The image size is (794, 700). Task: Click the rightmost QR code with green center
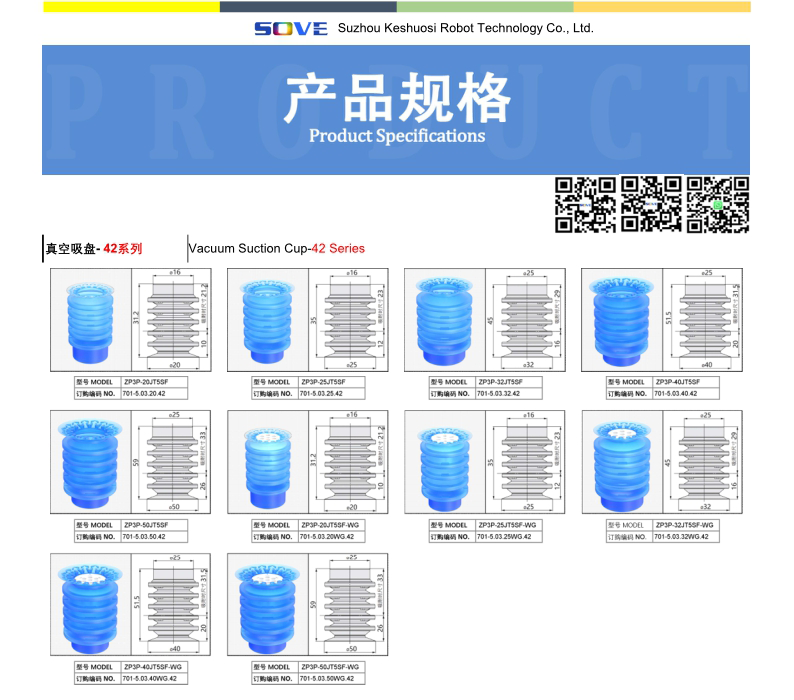(717, 204)
